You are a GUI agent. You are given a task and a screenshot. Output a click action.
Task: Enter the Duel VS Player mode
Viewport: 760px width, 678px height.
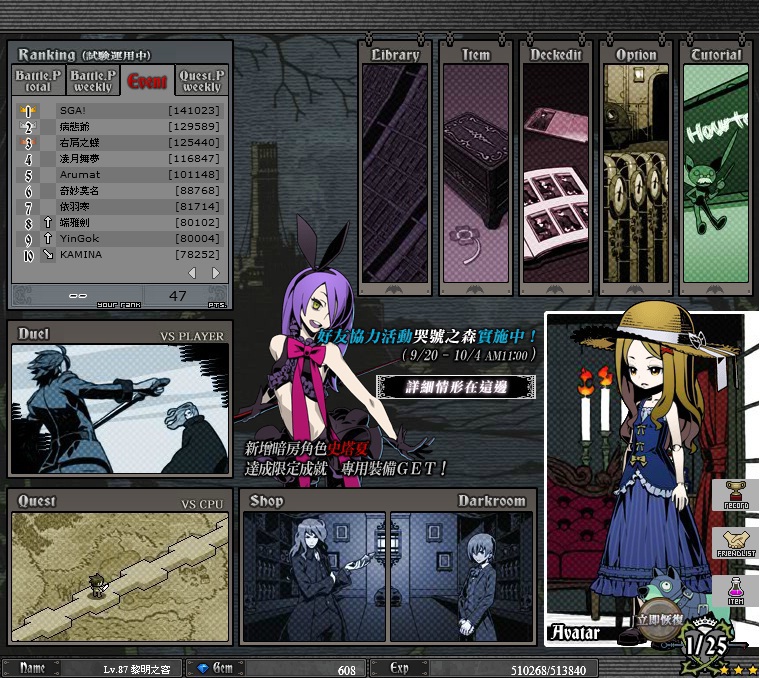119,409
